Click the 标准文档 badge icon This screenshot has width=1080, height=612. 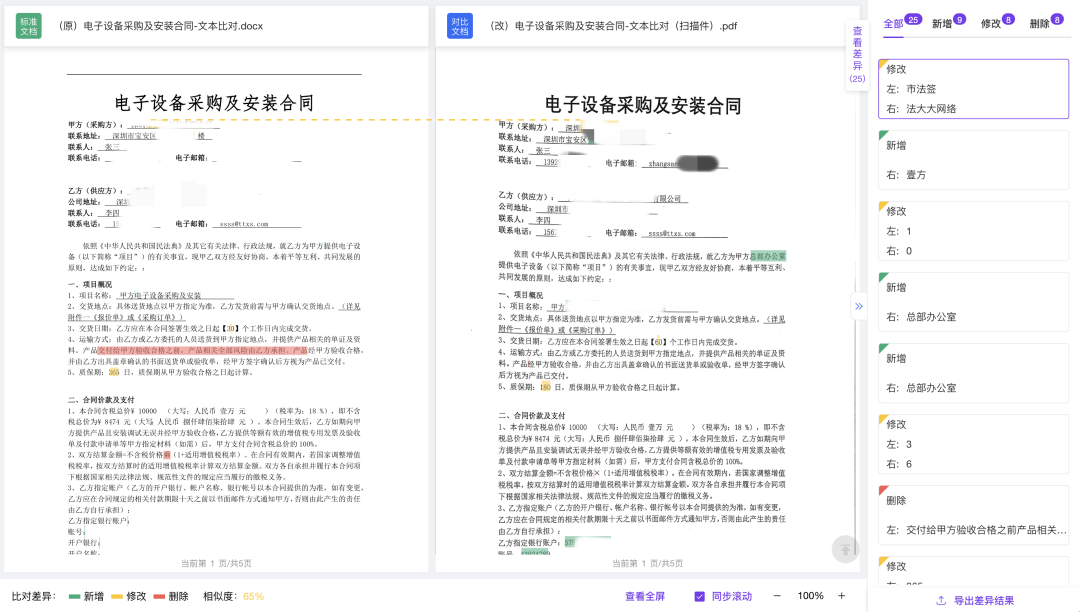click(27, 27)
